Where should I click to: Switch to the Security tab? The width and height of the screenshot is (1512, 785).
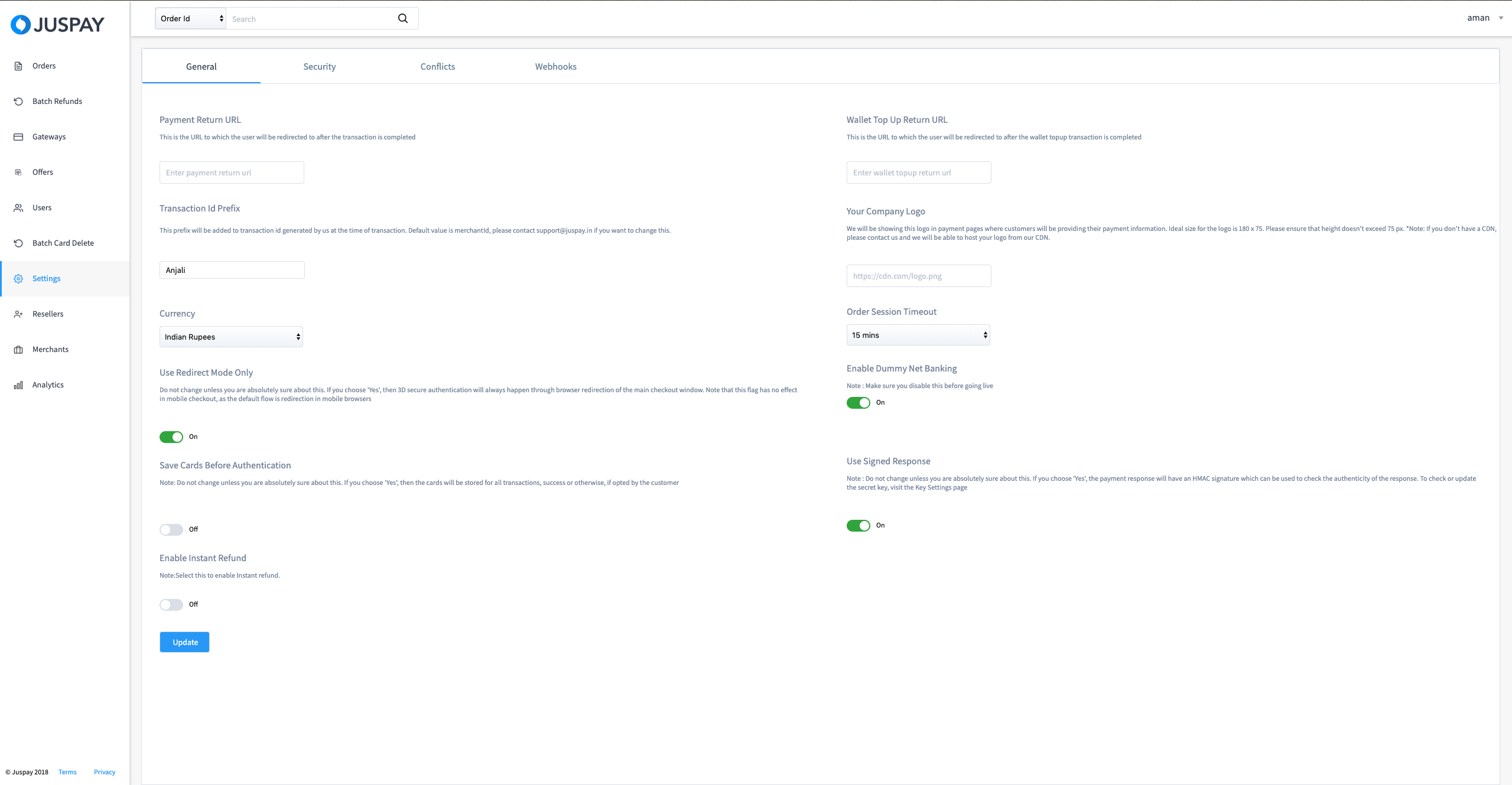coord(319,67)
